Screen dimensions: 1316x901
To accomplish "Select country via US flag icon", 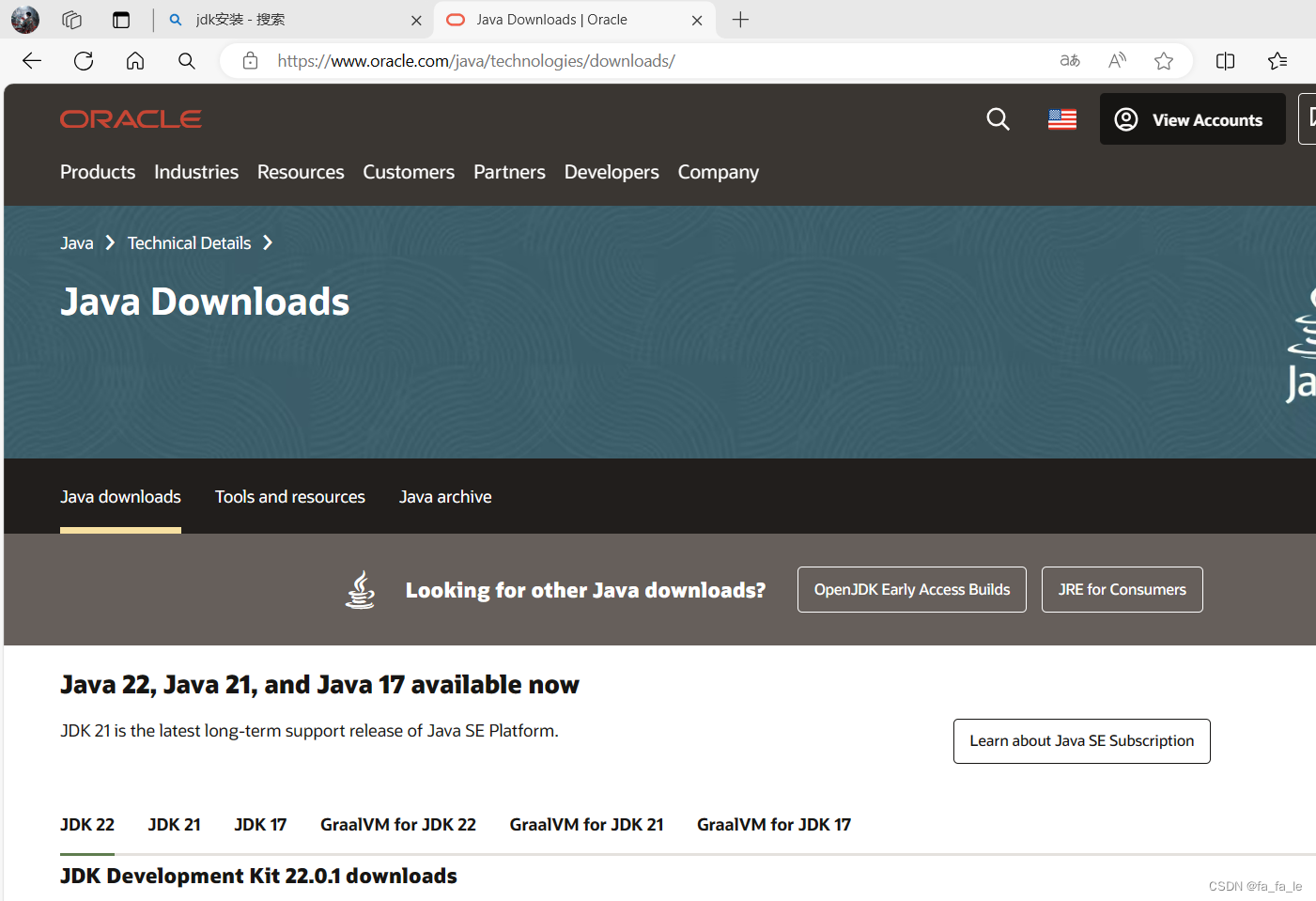I will click(1062, 119).
